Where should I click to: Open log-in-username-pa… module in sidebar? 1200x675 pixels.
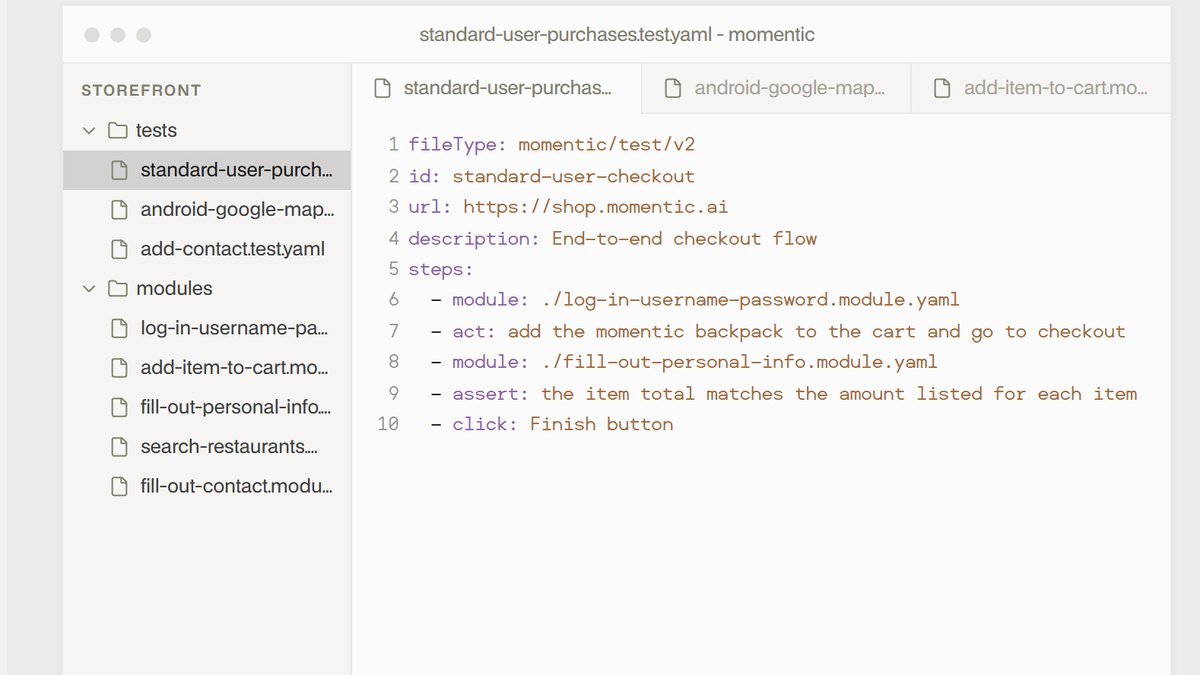coord(207,328)
